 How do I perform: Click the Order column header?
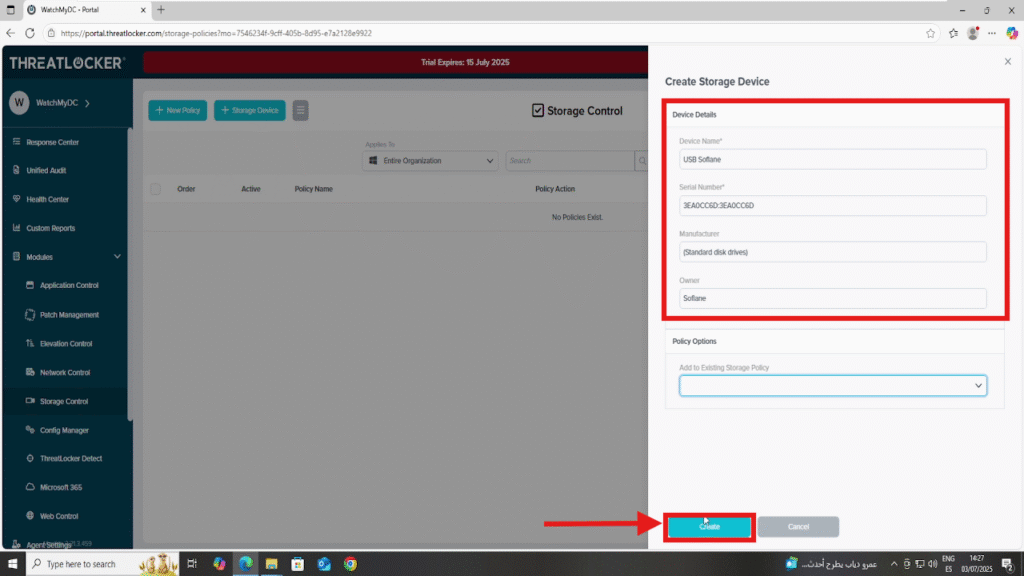[x=186, y=189]
